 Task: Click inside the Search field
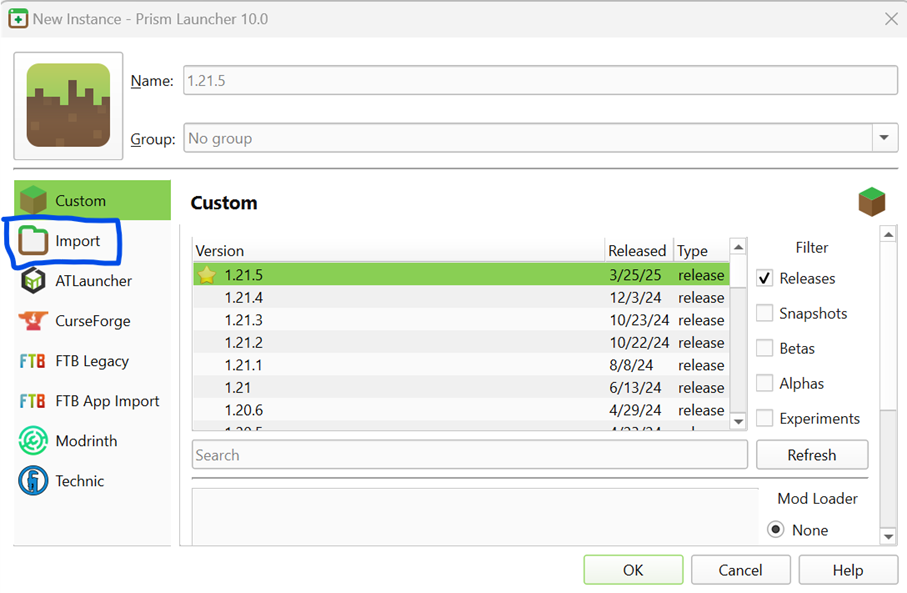point(400,454)
